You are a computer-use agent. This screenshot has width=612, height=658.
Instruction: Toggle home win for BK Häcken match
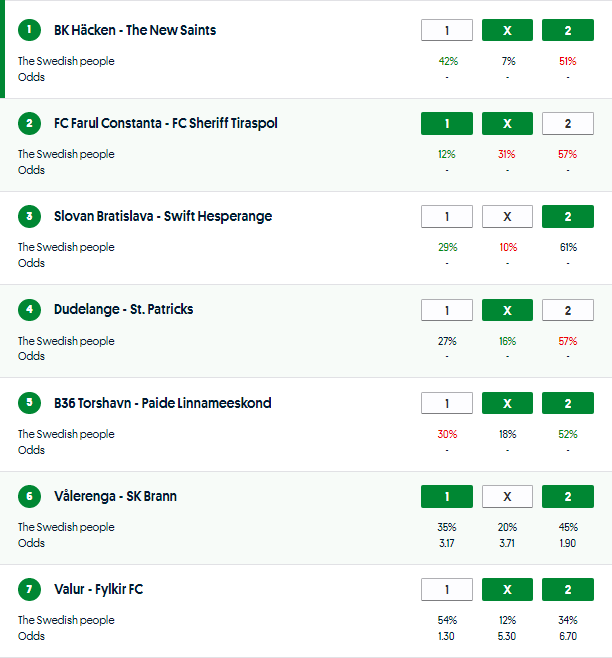(x=447, y=30)
